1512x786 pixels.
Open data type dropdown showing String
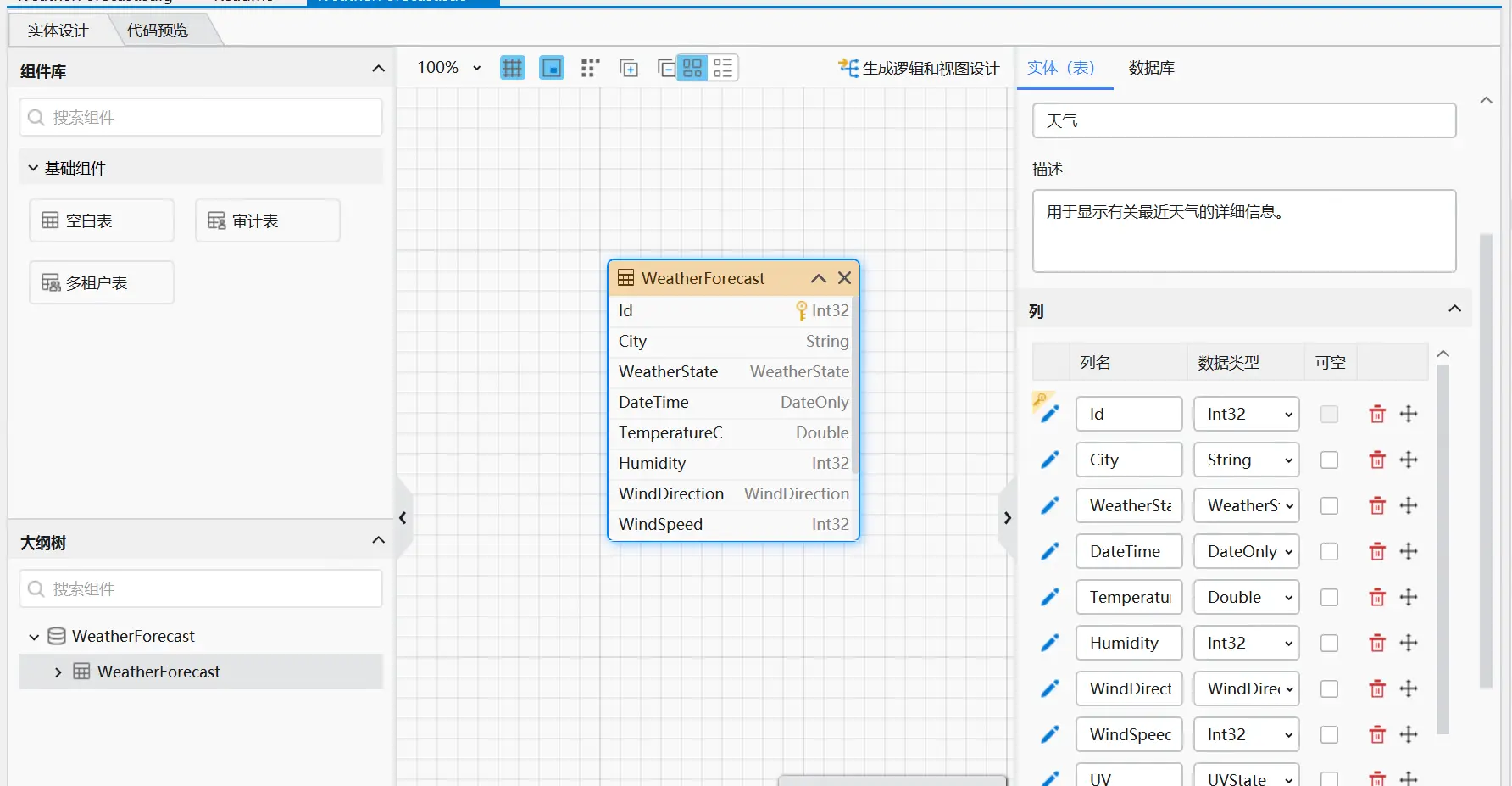1246,460
